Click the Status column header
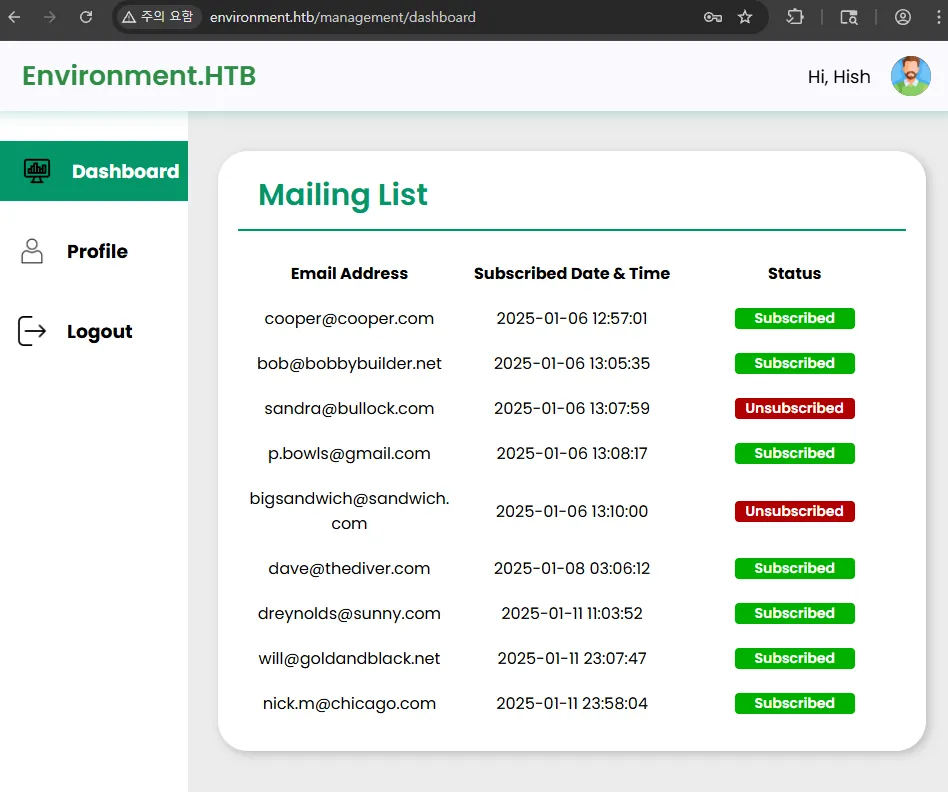This screenshot has width=948, height=792. coord(794,273)
